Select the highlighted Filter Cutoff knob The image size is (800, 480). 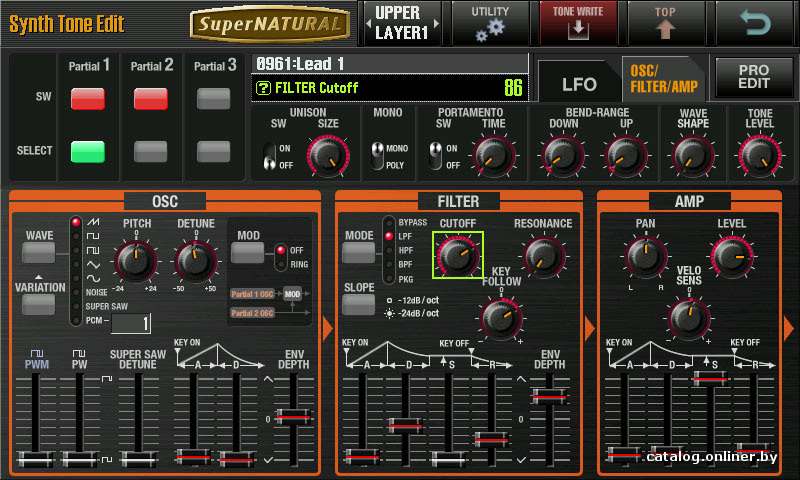pyautogui.click(x=458, y=255)
